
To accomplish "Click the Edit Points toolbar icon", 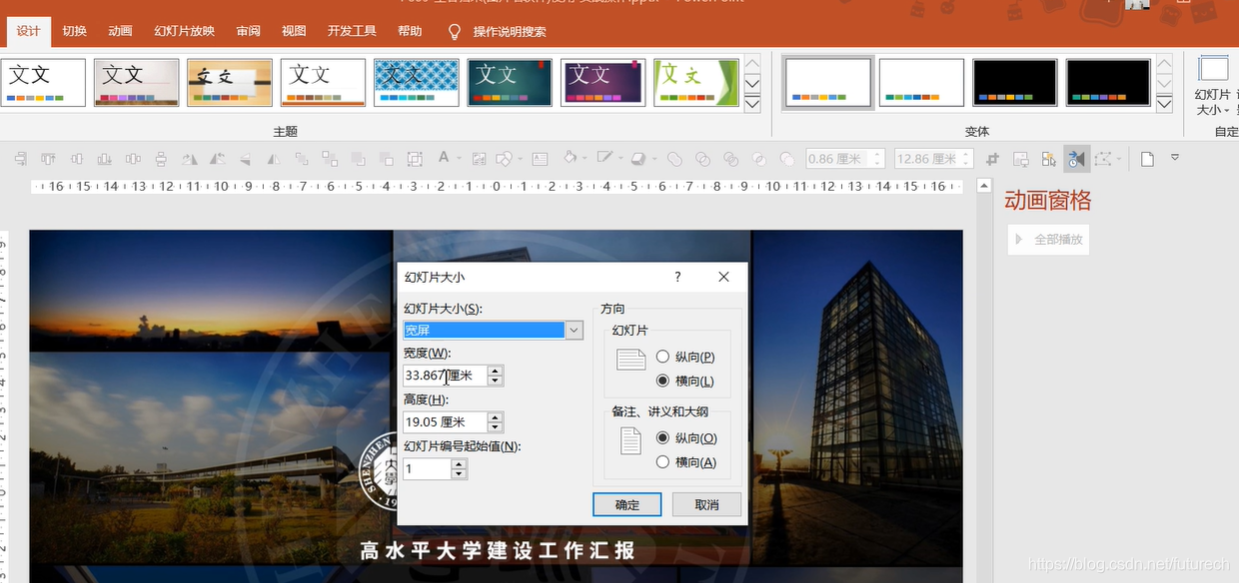I will [x=1103, y=159].
